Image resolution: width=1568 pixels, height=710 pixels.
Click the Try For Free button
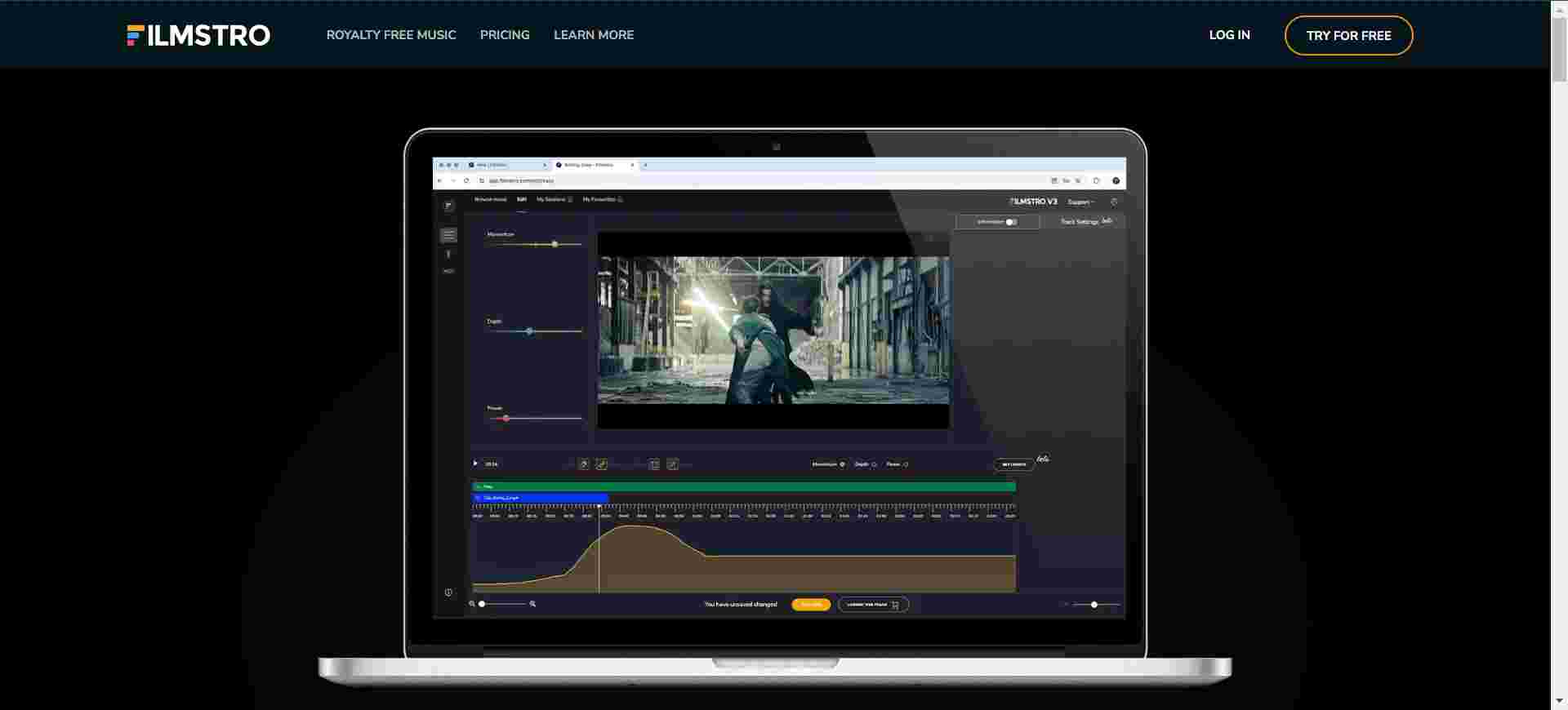(1348, 36)
